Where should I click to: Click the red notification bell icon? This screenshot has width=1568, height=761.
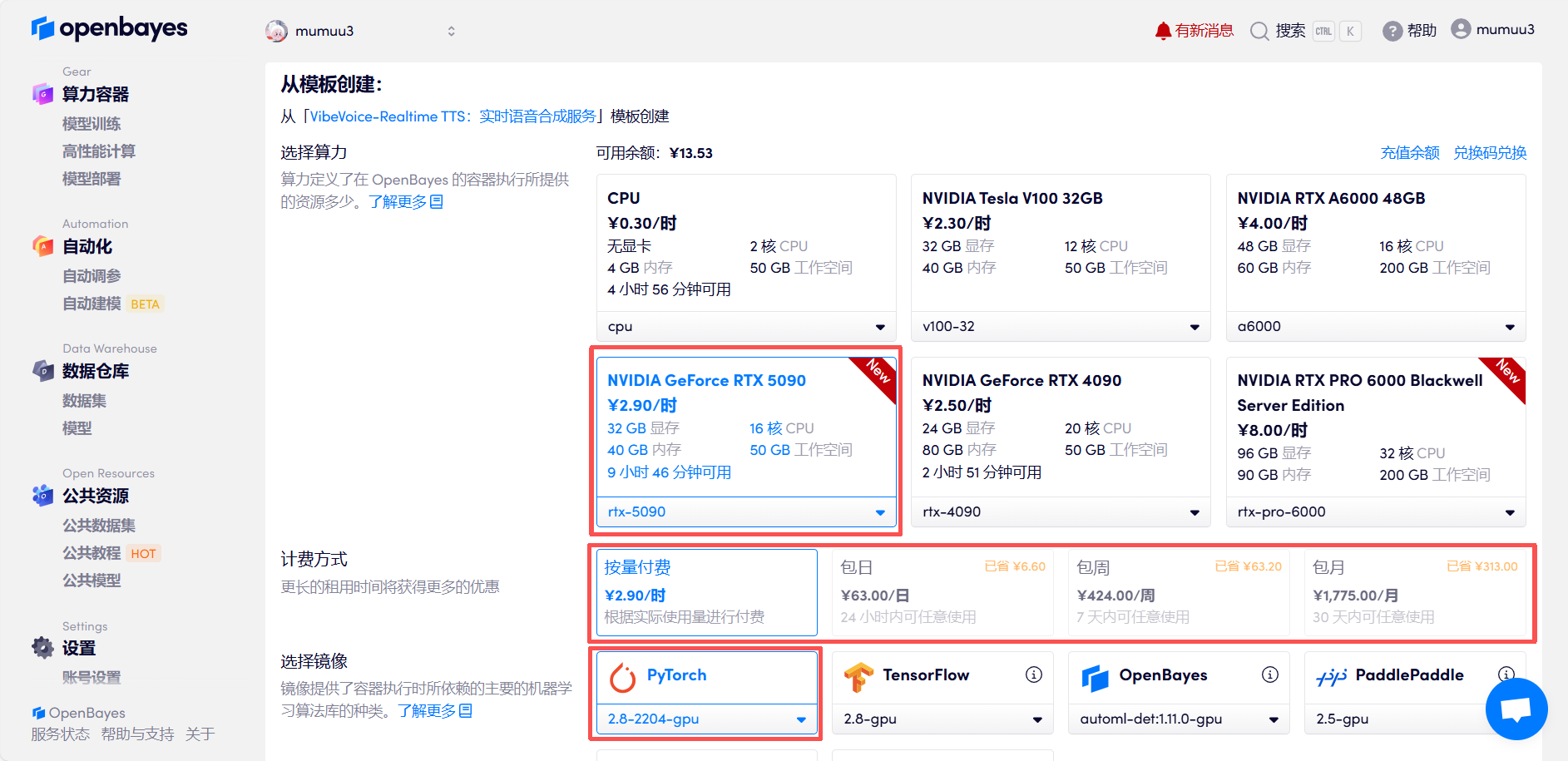(1163, 31)
